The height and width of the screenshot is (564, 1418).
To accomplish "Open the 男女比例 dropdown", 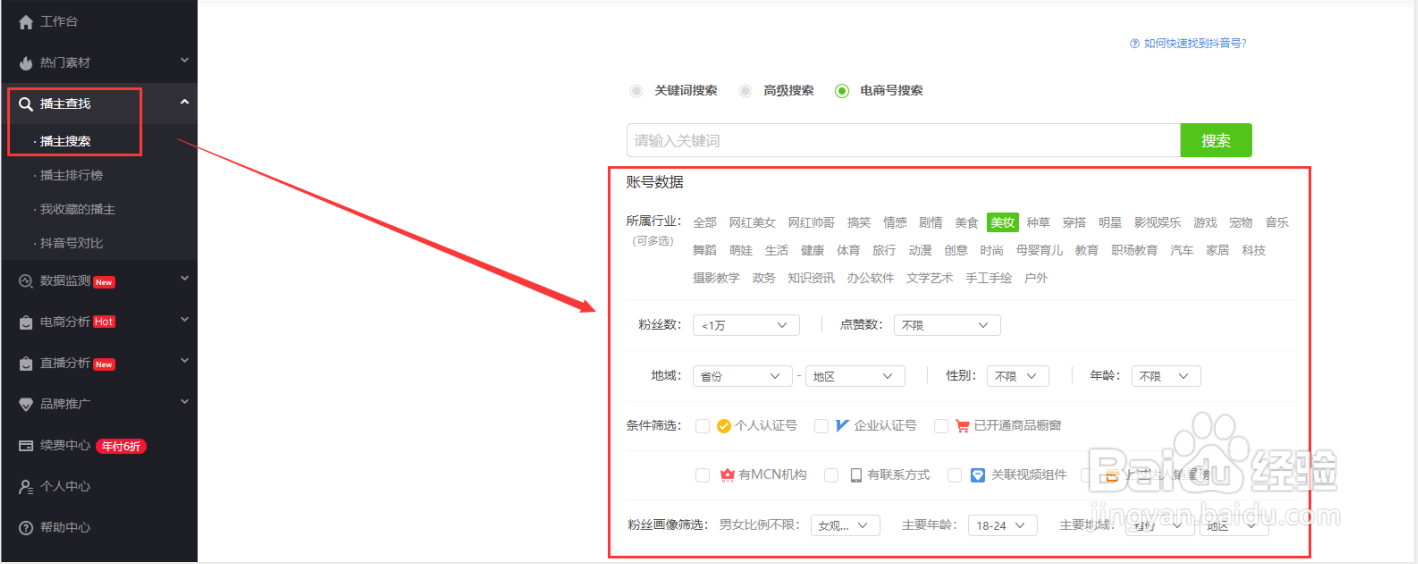I will pyautogui.click(x=846, y=525).
